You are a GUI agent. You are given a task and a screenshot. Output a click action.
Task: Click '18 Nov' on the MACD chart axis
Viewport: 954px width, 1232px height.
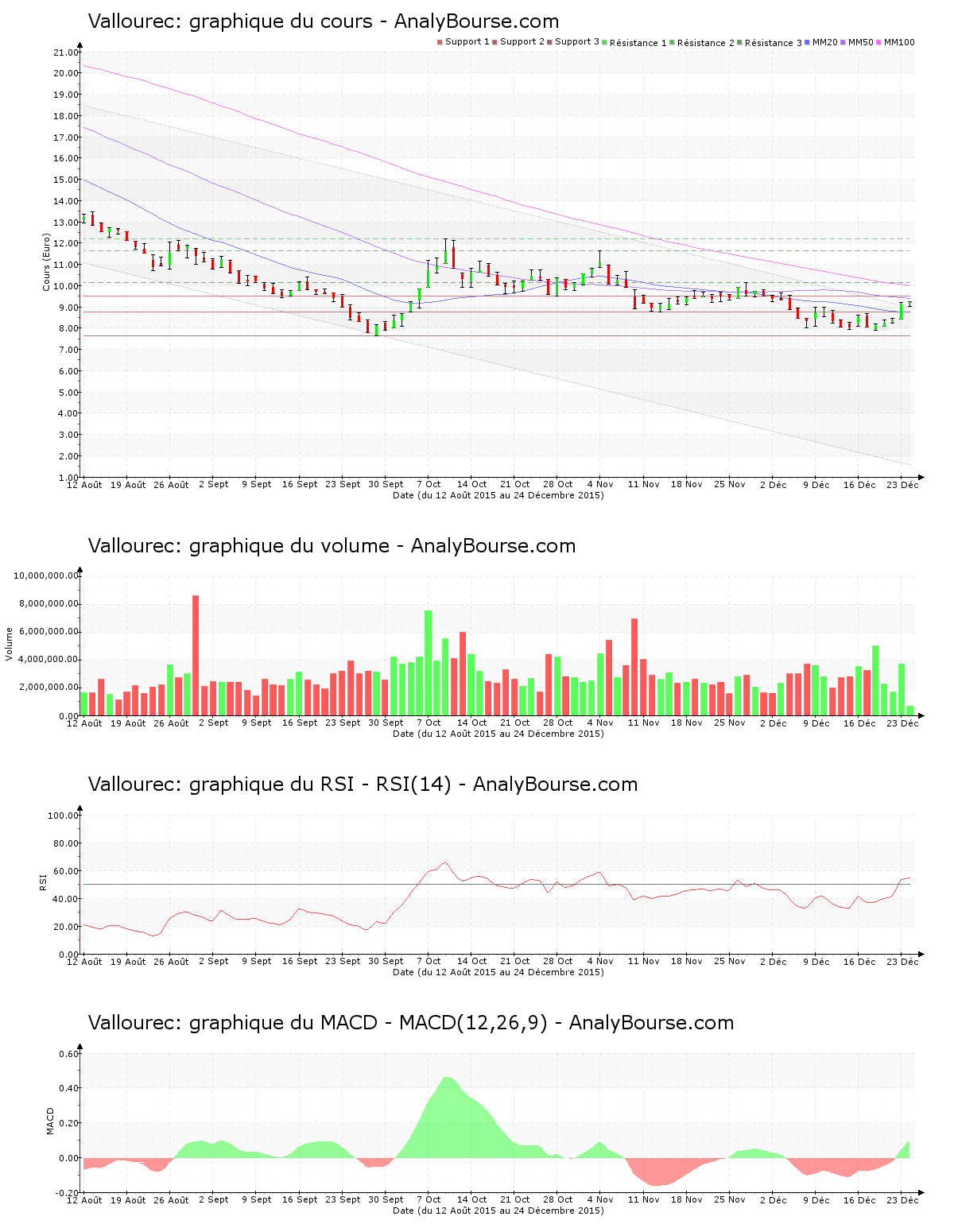point(686,1200)
